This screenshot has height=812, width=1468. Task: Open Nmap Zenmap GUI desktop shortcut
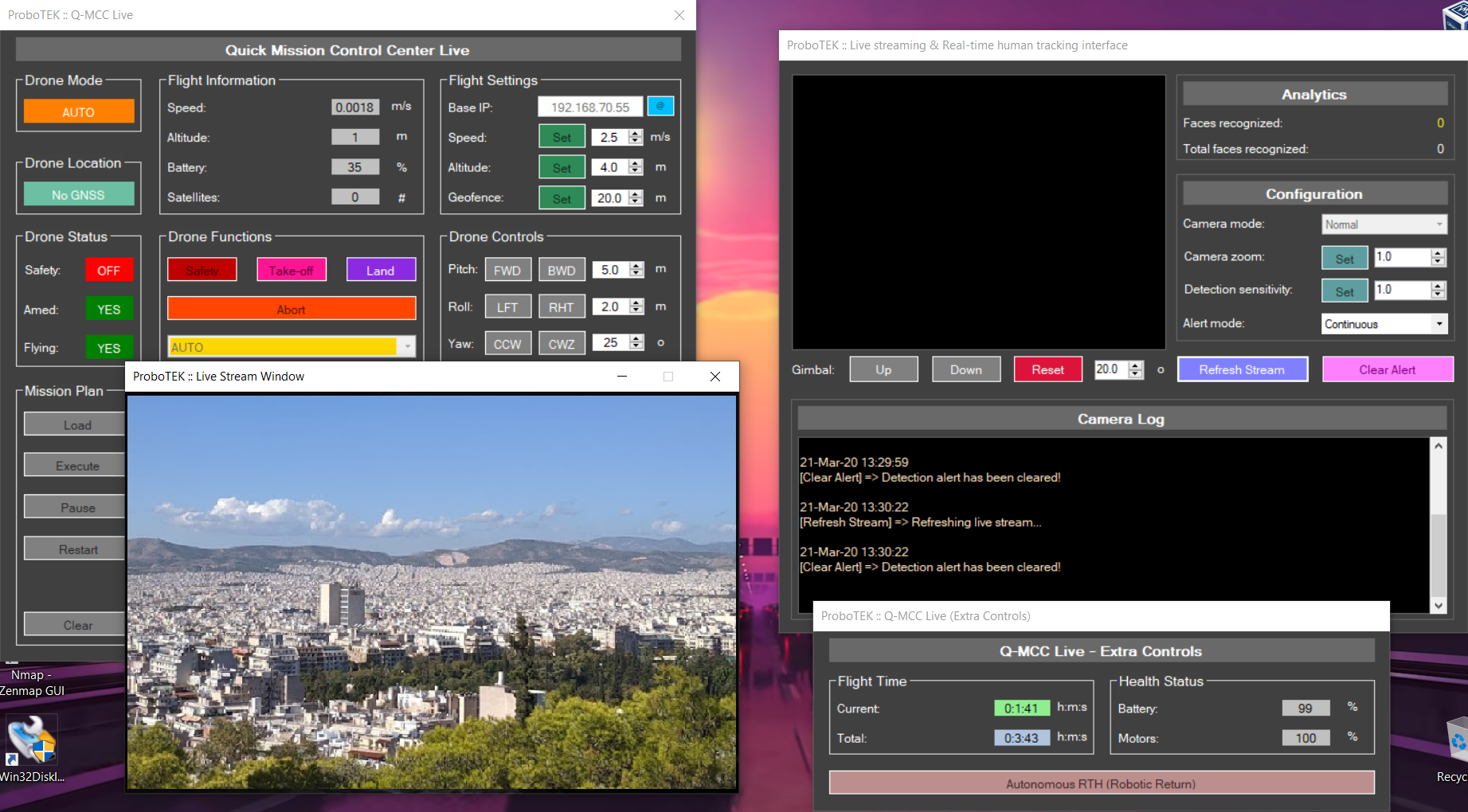point(32,682)
